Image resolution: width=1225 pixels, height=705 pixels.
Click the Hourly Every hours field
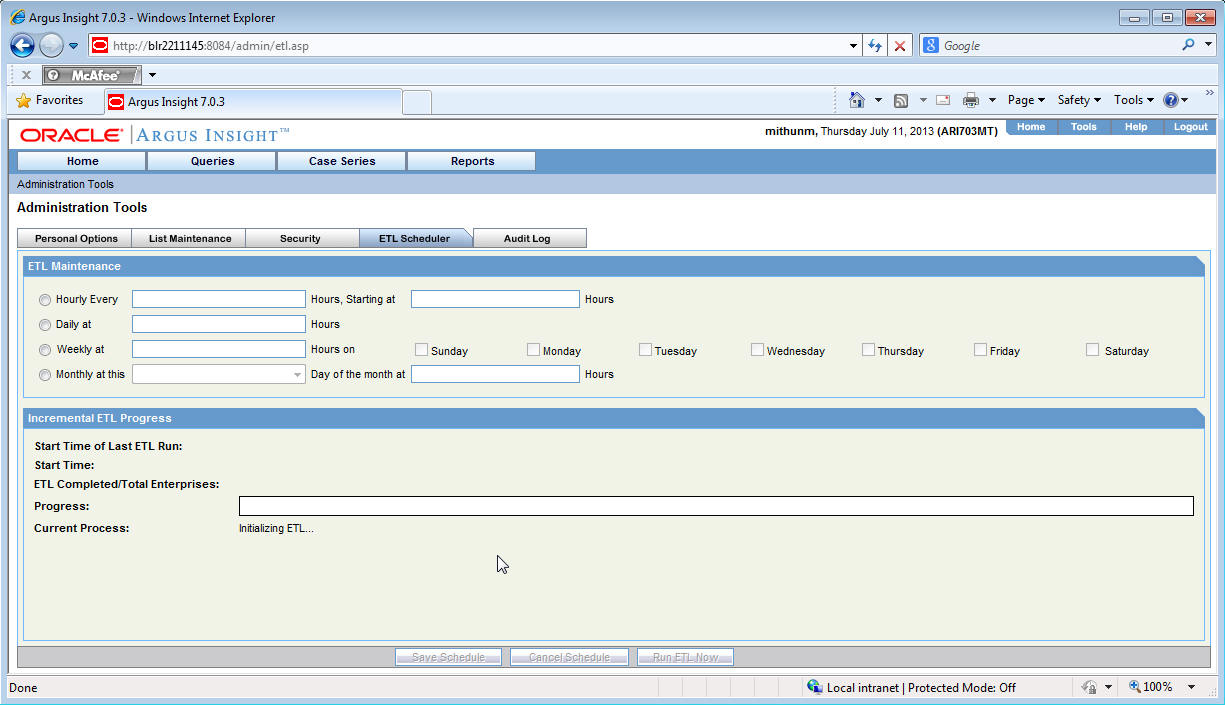coord(218,299)
